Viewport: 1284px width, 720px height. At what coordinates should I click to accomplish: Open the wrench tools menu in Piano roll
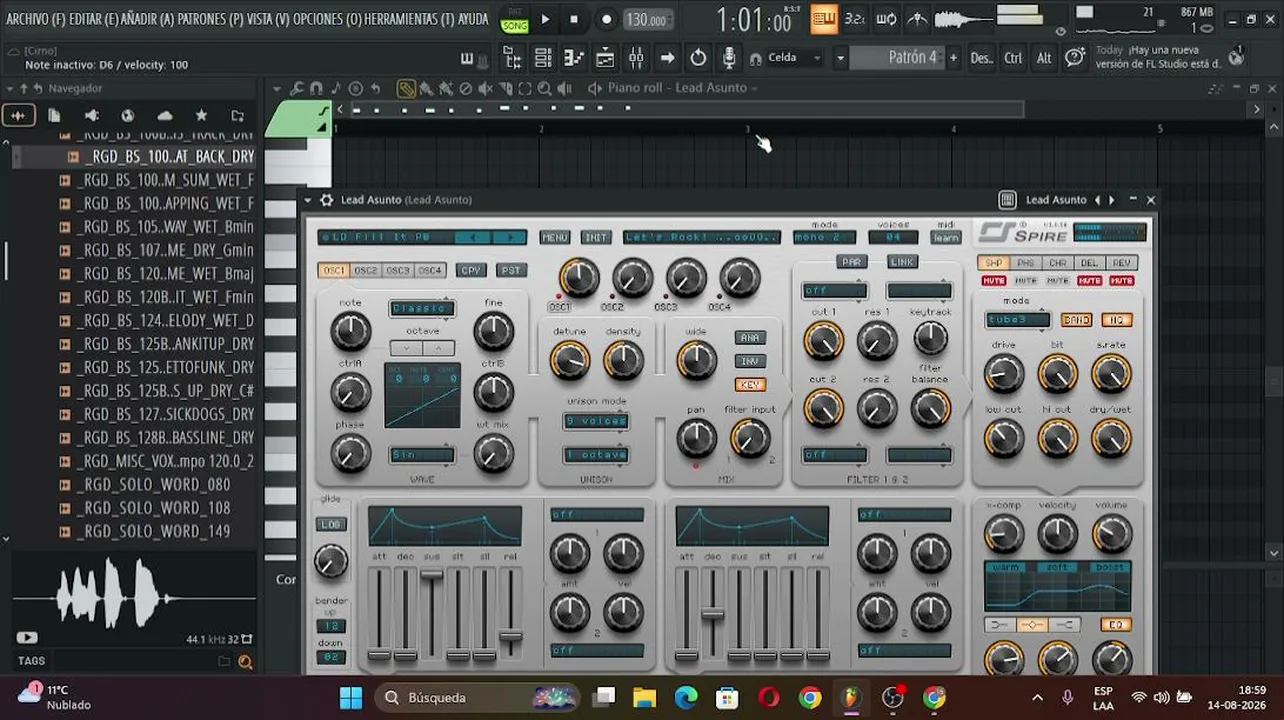tap(298, 88)
